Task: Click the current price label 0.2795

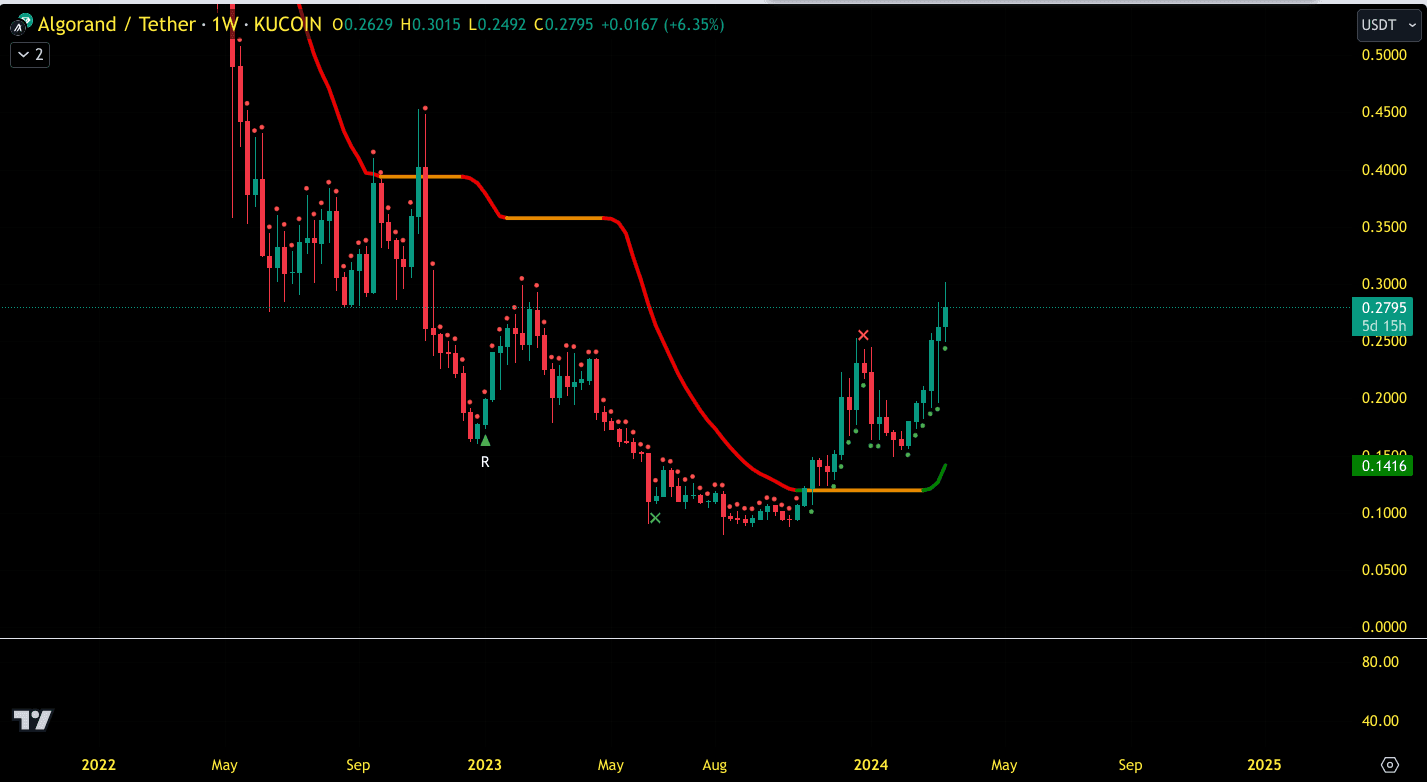Action: pyautogui.click(x=1385, y=308)
